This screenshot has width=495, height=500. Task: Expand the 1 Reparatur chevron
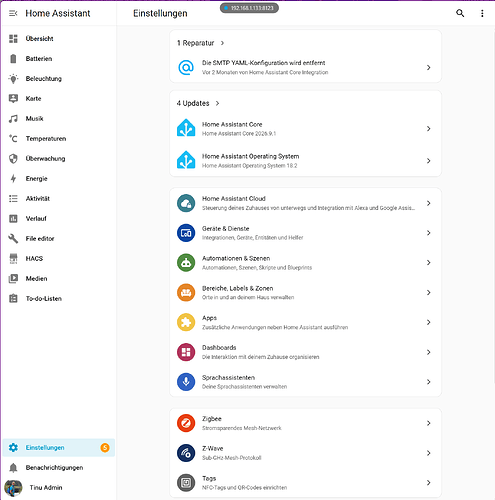click(222, 43)
